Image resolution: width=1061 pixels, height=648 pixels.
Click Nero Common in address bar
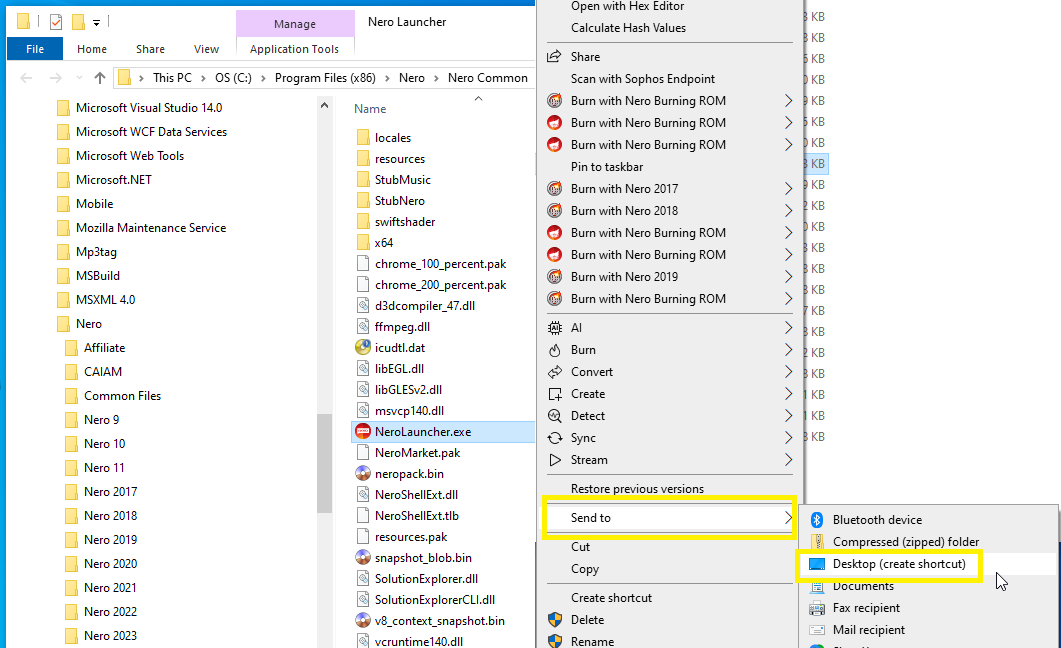click(487, 78)
